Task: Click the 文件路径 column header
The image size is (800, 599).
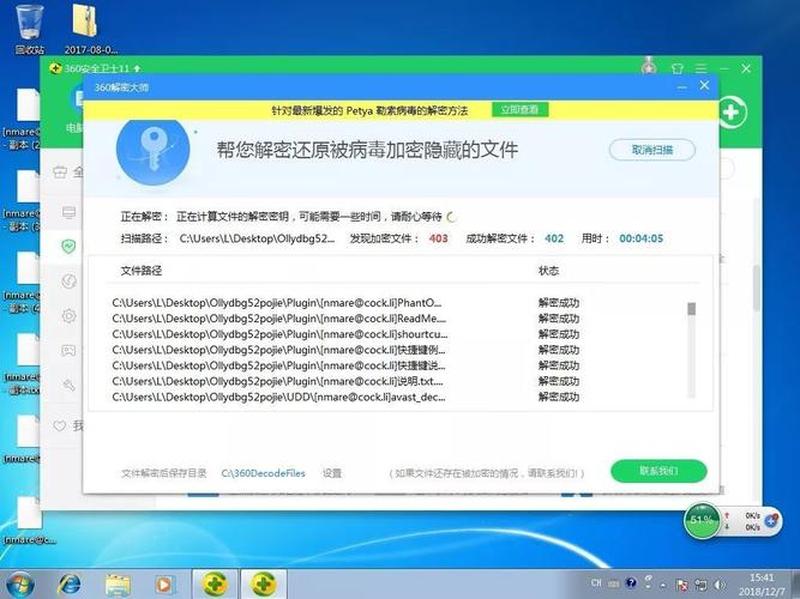Action: [141, 271]
